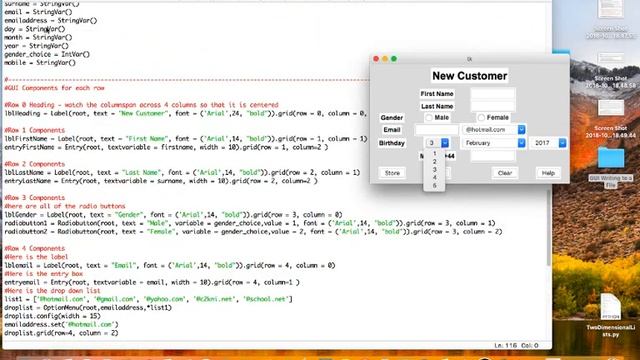Minimize the New Customer window
This screenshot has width=640, height=360.
(x=385, y=59)
